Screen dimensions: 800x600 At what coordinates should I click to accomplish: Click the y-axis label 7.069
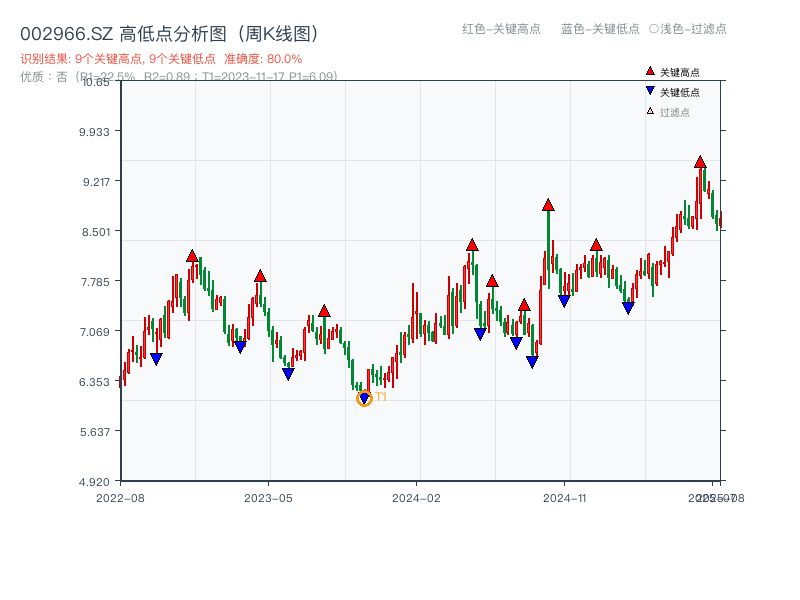95,332
